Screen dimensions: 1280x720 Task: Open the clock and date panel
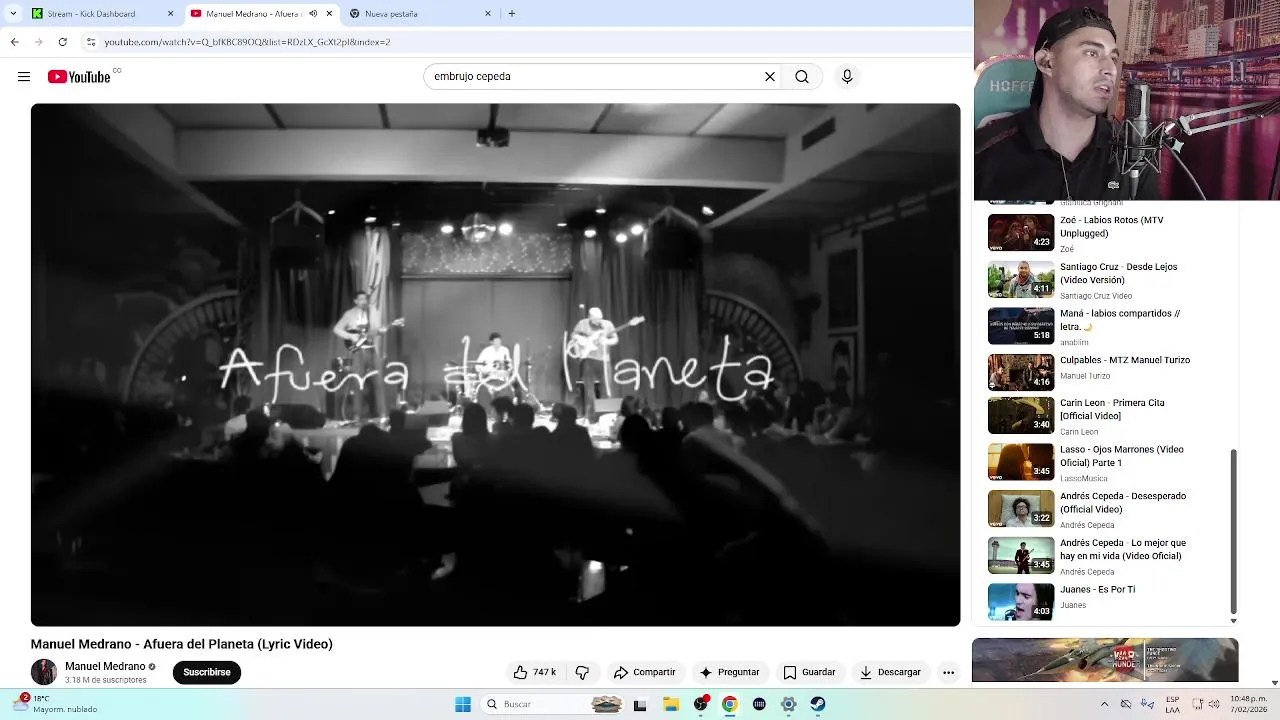click(x=1249, y=704)
